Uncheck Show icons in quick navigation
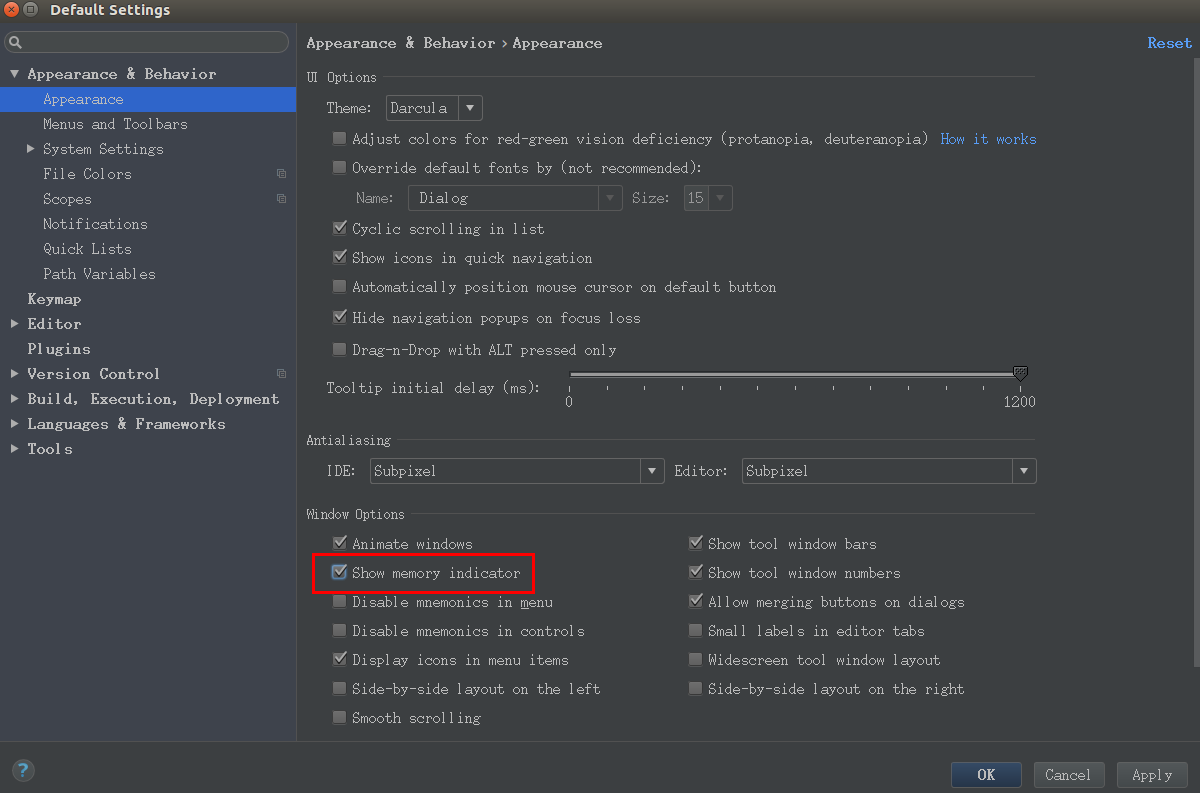 pos(340,258)
